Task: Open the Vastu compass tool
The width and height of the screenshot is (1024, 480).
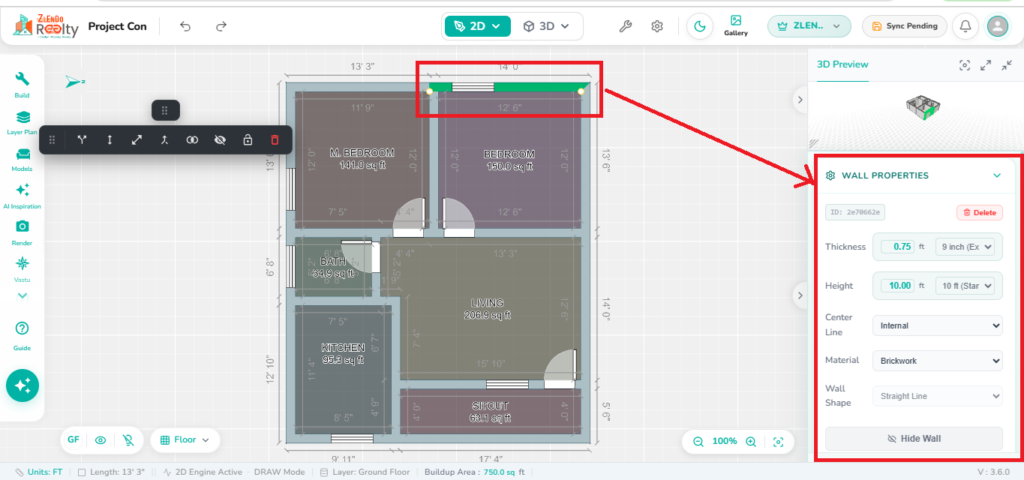Action: (22, 268)
